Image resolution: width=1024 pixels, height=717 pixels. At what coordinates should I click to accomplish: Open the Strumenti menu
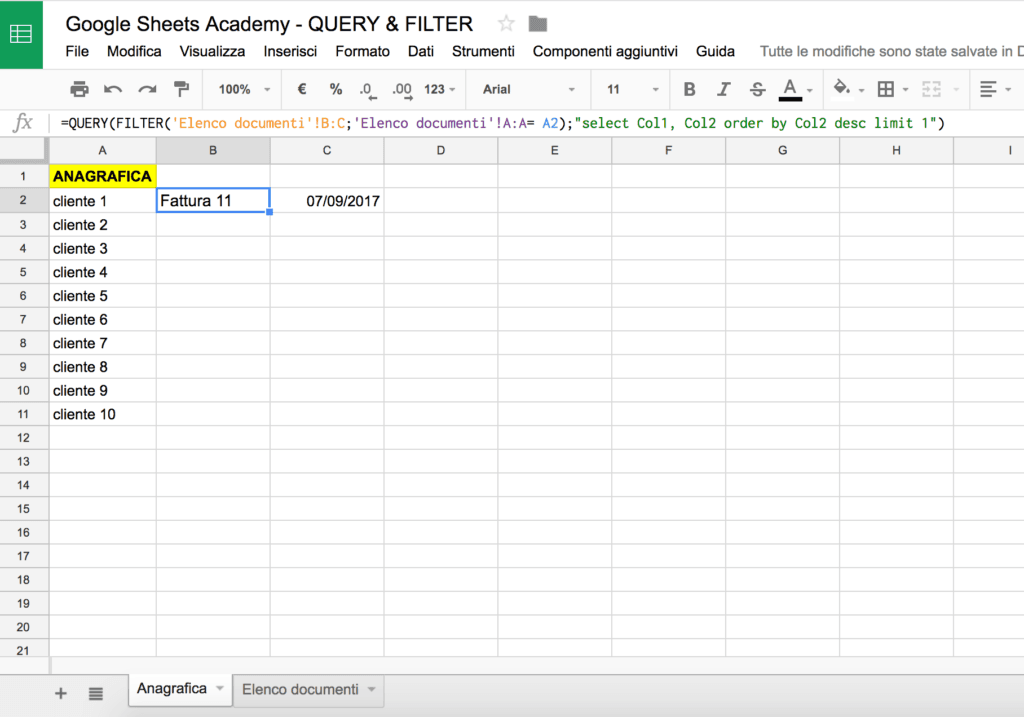tap(483, 52)
